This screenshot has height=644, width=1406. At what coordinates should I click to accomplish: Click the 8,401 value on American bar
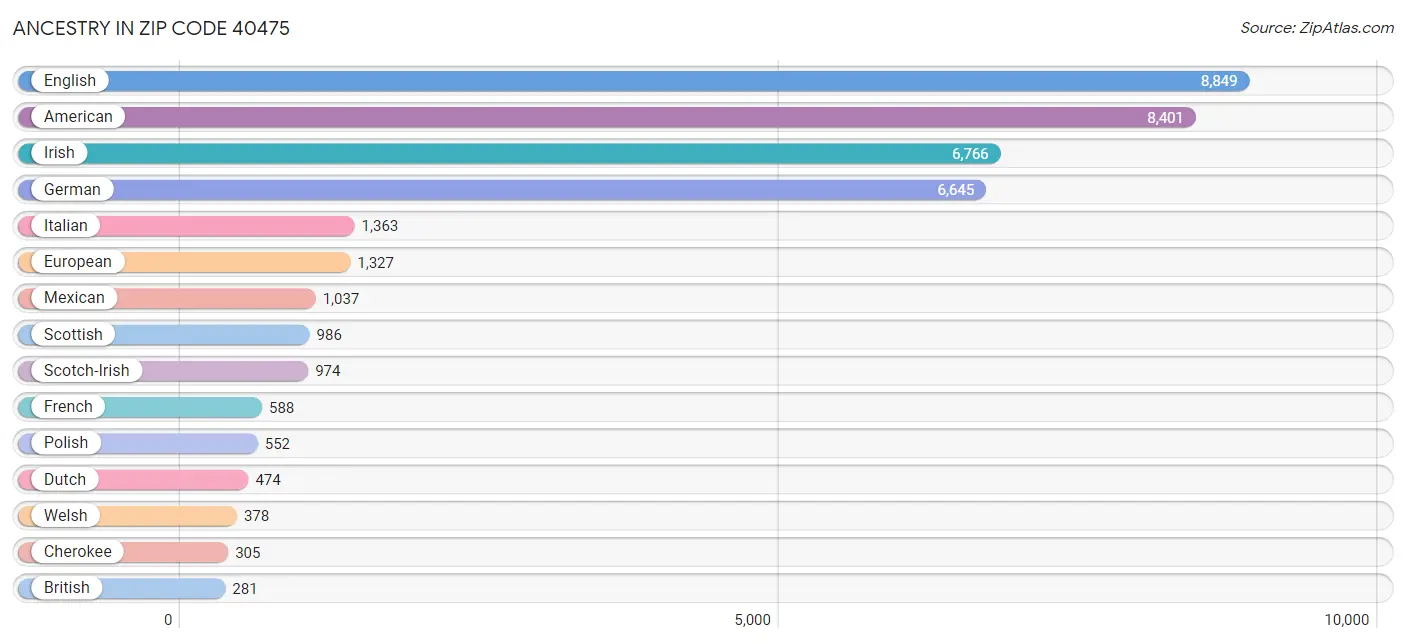point(1165,118)
